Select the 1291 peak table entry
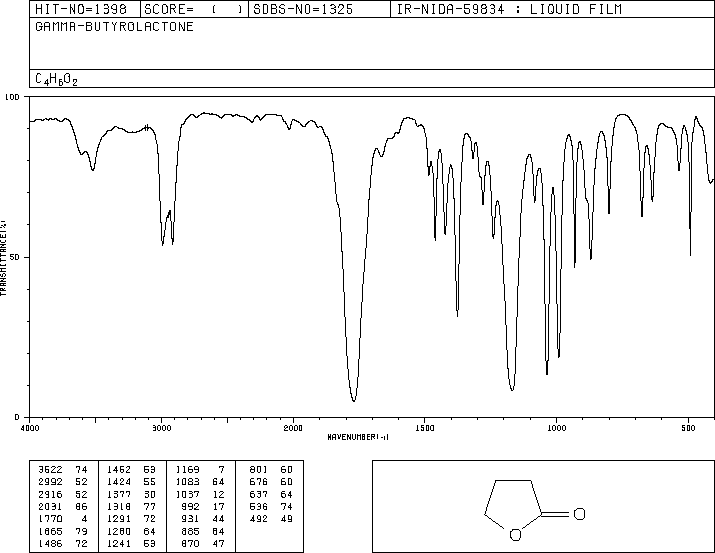715x553 pixels. pyautogui.click(x=131, y=519)
